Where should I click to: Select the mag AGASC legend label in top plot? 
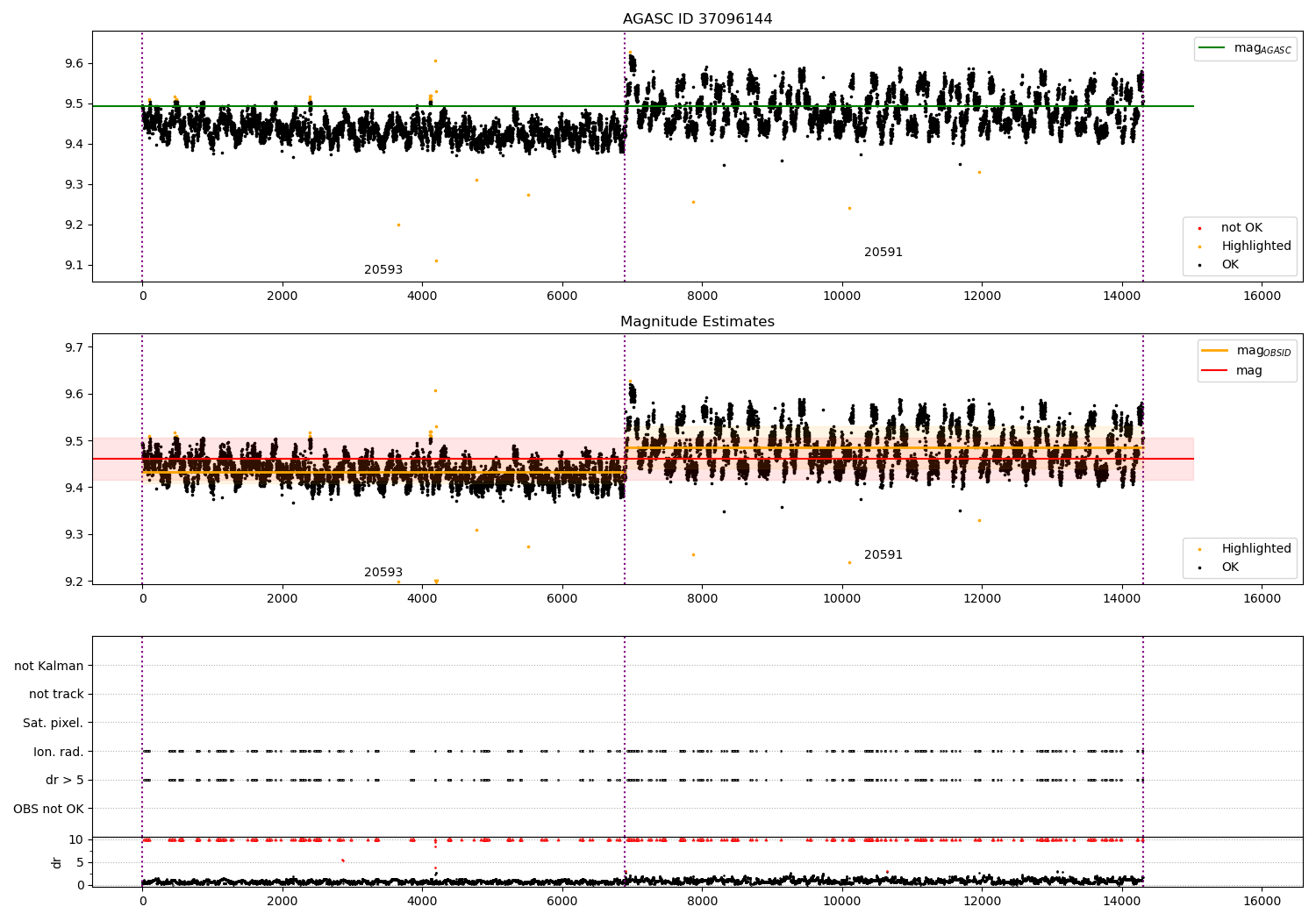1262,49
